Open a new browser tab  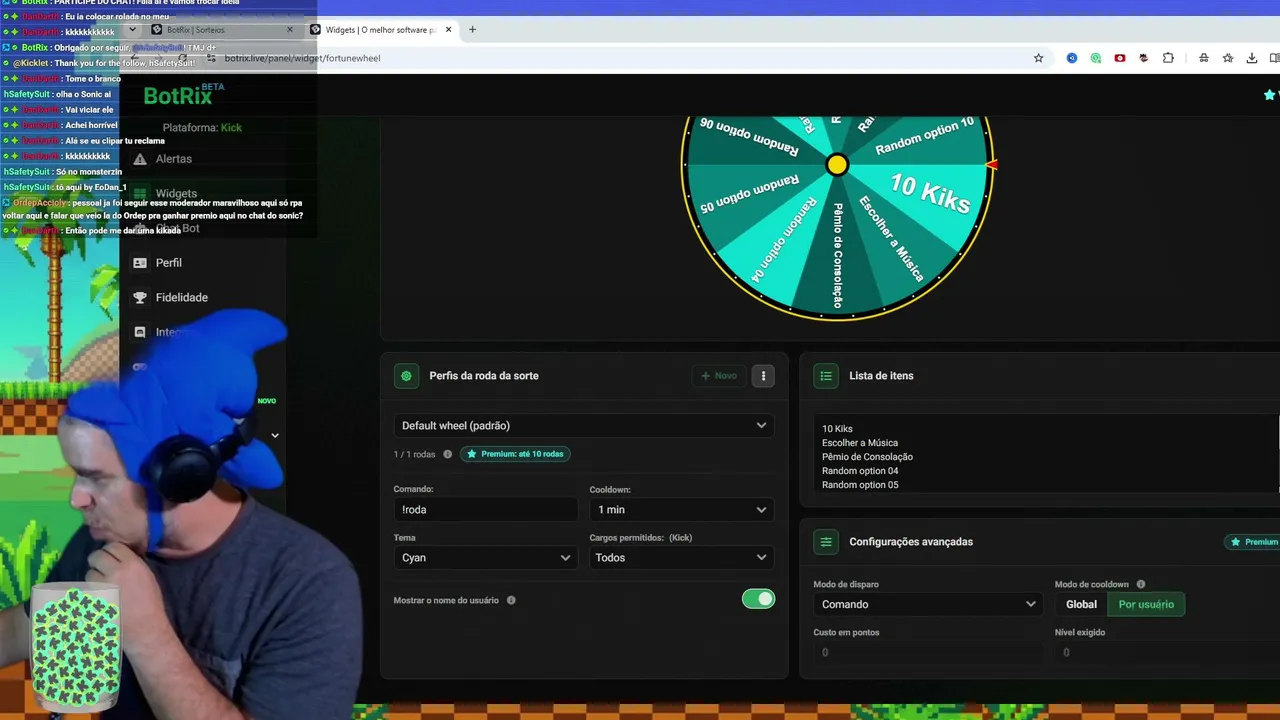[472, 30]
